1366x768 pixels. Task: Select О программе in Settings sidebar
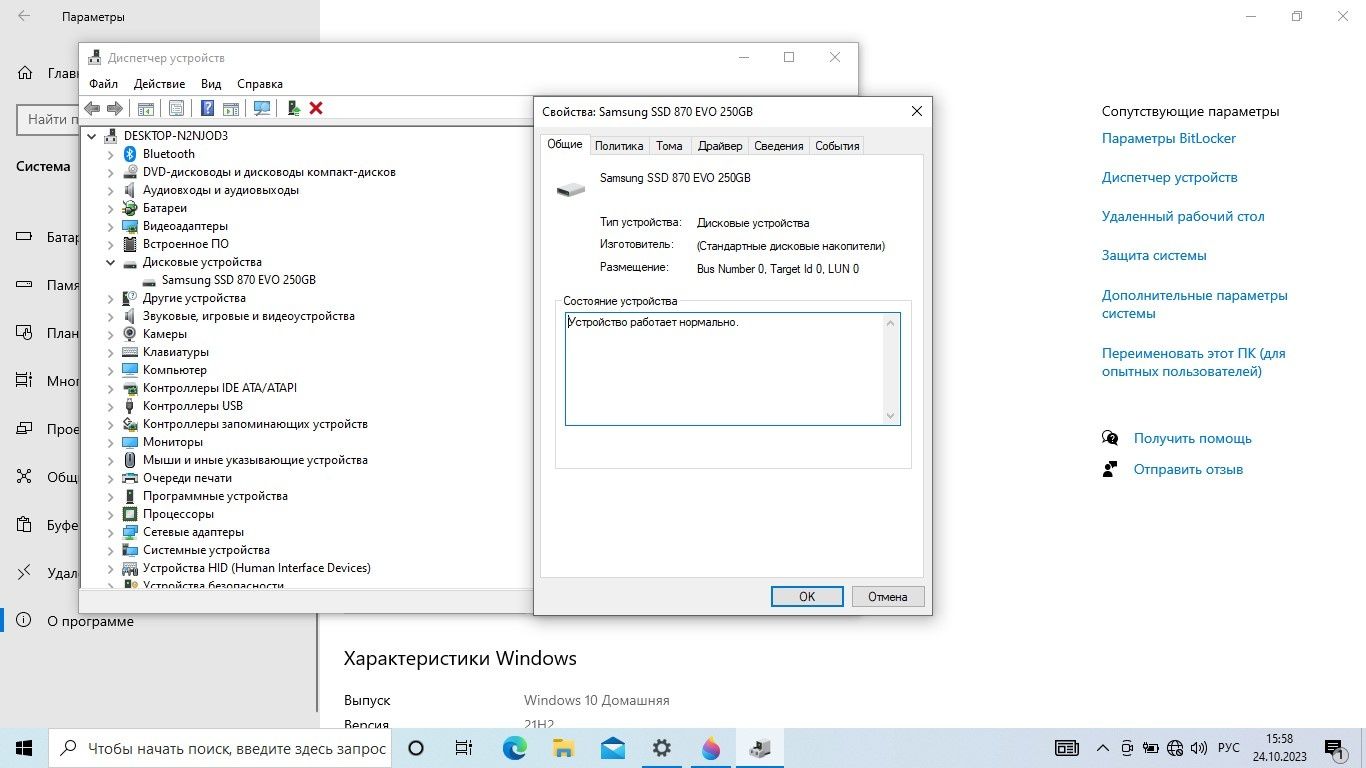[90, 622]
